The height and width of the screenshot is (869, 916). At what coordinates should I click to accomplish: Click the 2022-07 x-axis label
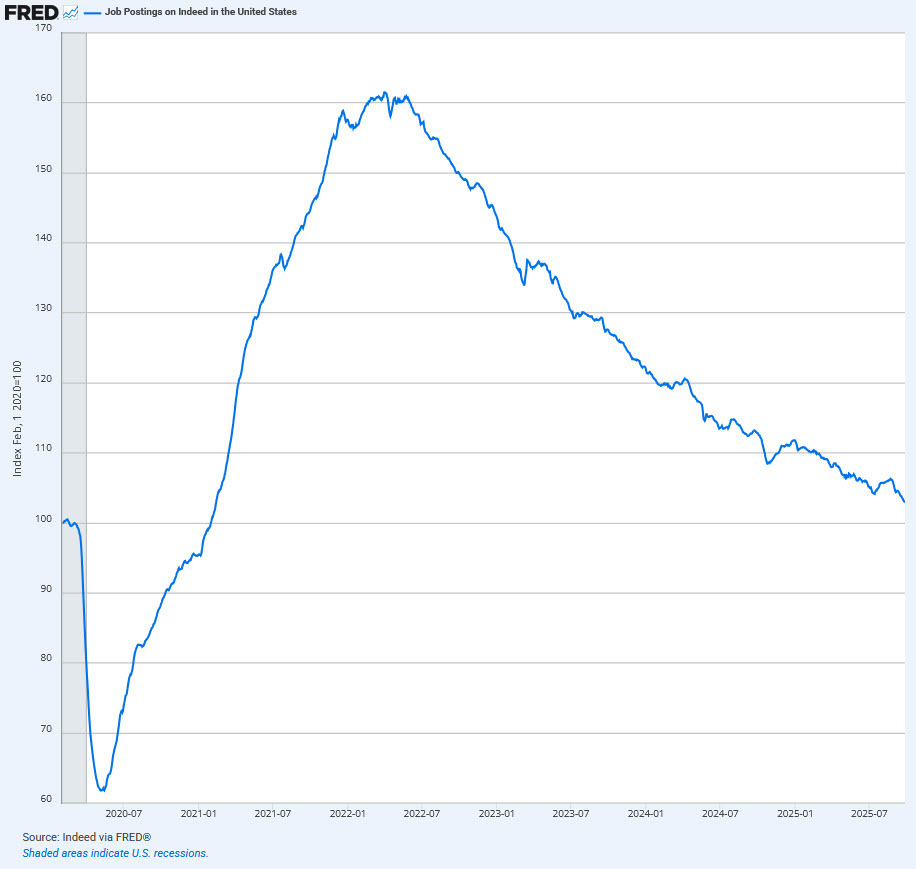(x=422, y=815)
